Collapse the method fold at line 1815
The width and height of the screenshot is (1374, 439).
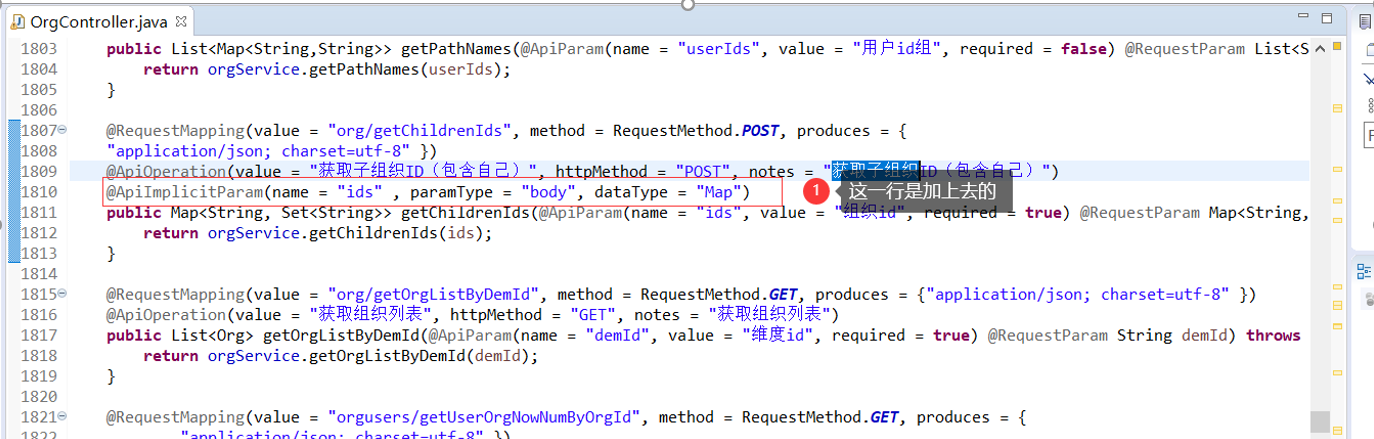[62, 294]
